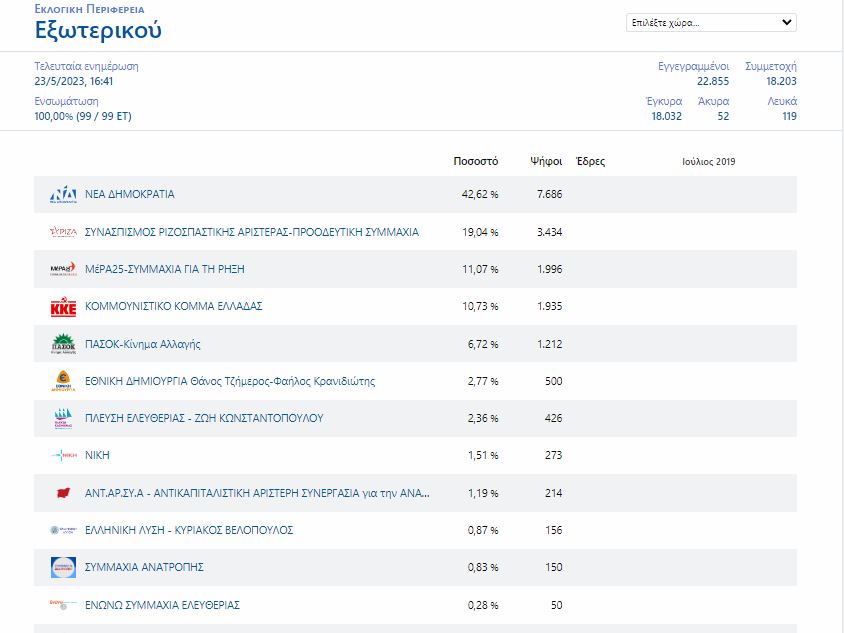
Task: Click the ΕΝΩΝΩ ΣΥΜΜΑΧΙΑ ΕΛΕΥΘΕΡΙΑΣ party name
Action: point(162,605)
